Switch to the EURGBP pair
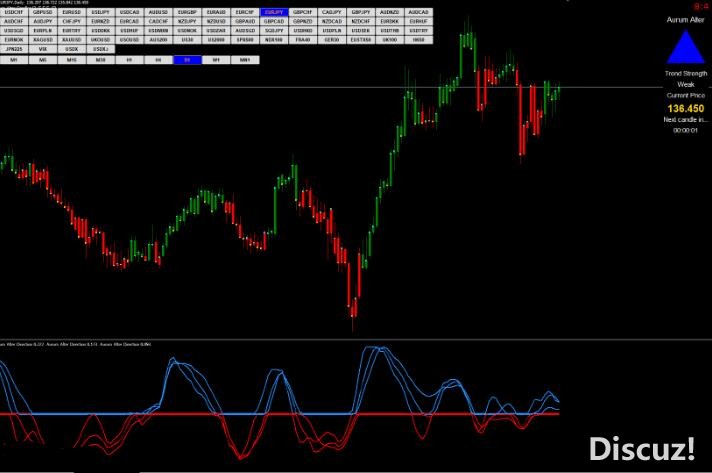 [x=187, y=12]
